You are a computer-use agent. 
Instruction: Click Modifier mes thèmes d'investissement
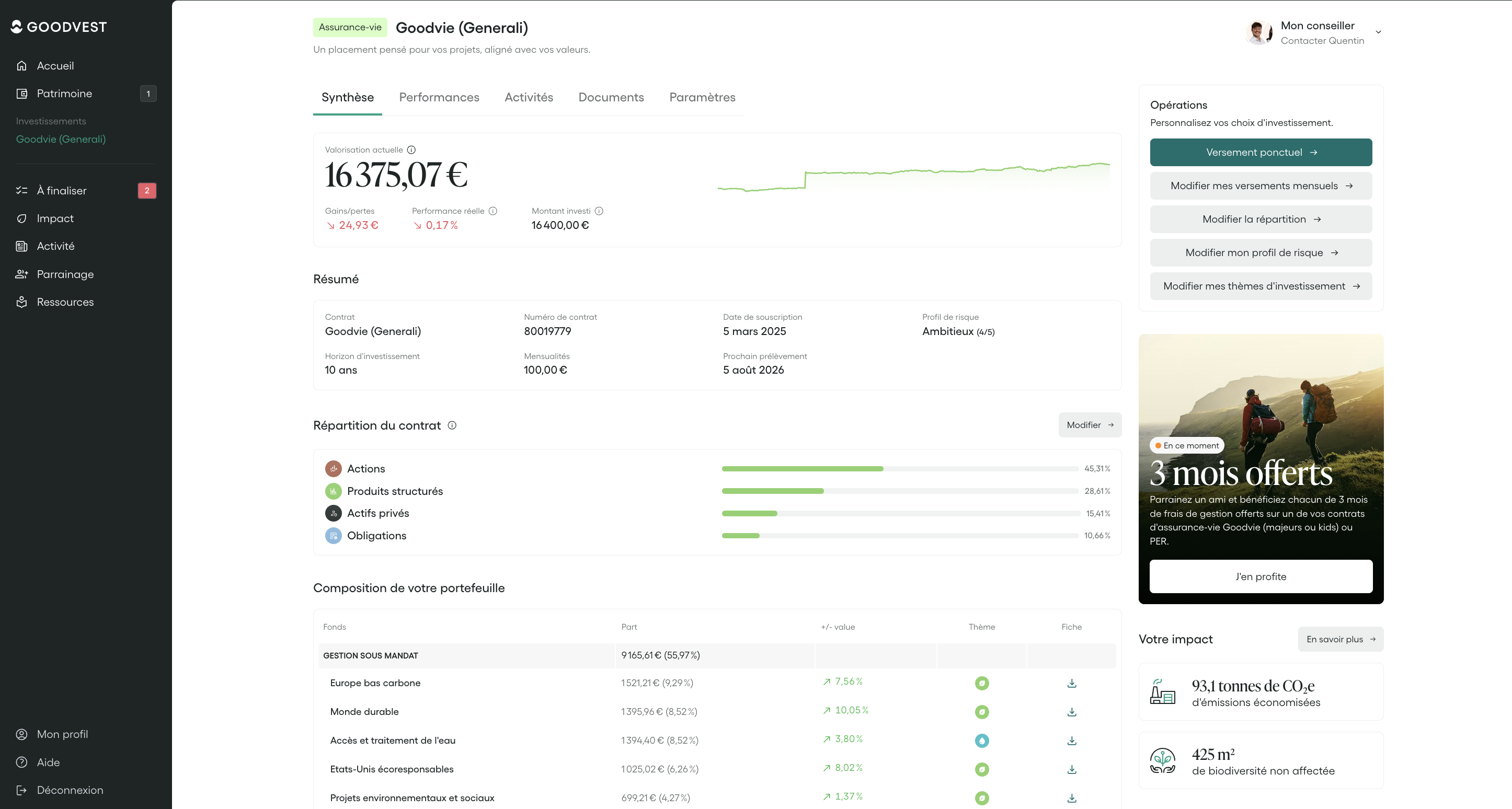coord(1261,286)
